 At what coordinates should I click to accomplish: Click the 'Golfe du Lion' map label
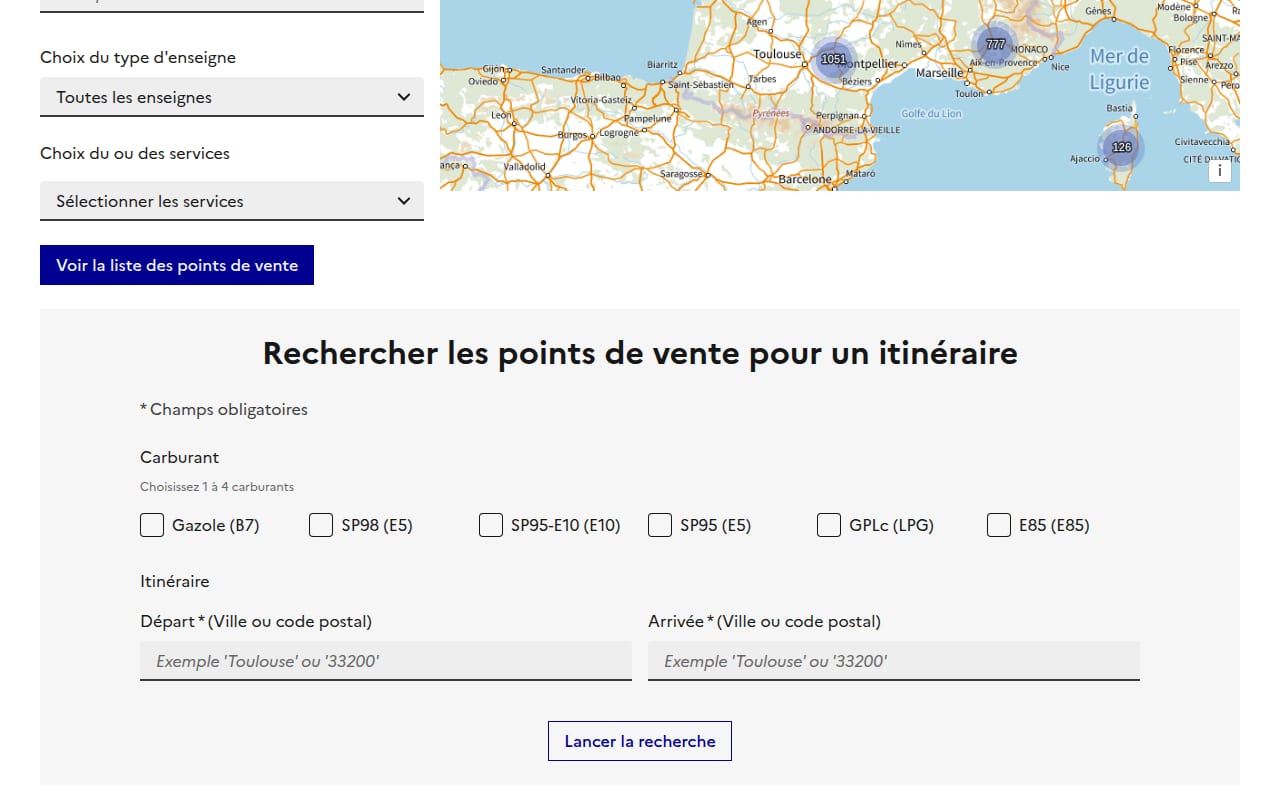click(931, 114)
